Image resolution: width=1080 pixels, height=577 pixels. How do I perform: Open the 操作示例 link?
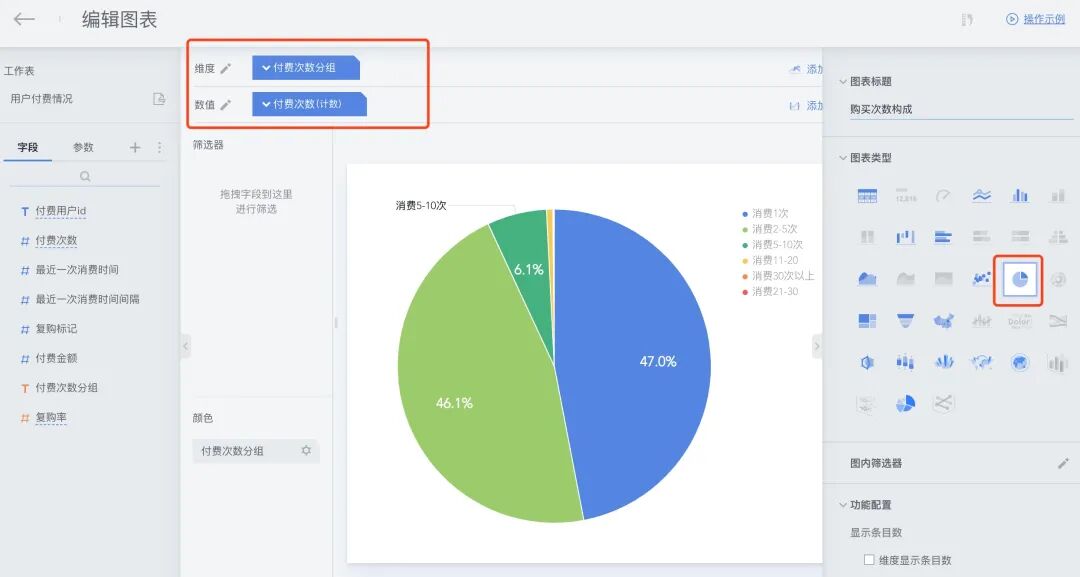(x=1036, y=19)
